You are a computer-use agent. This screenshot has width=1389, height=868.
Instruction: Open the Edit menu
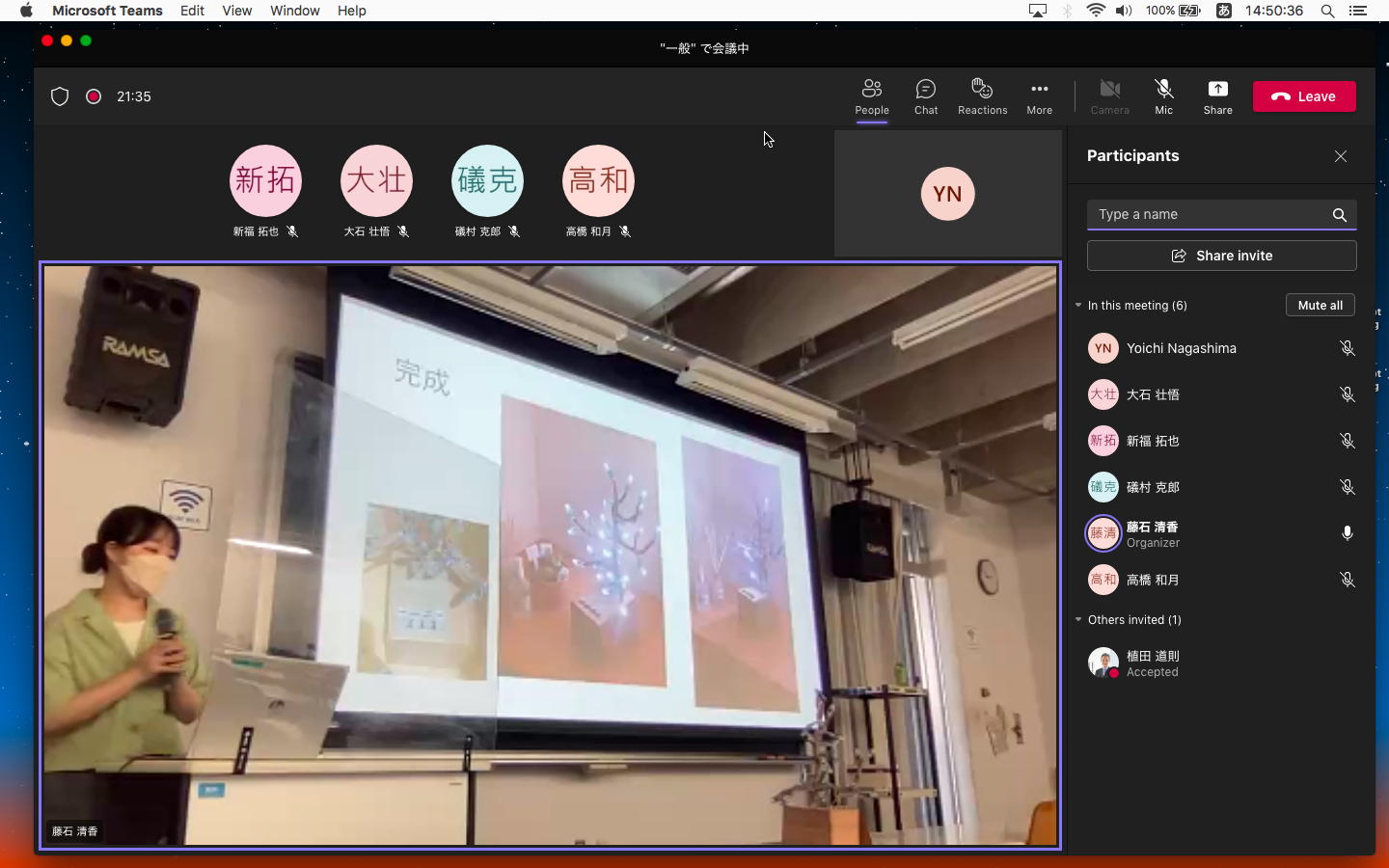(192, 11)
